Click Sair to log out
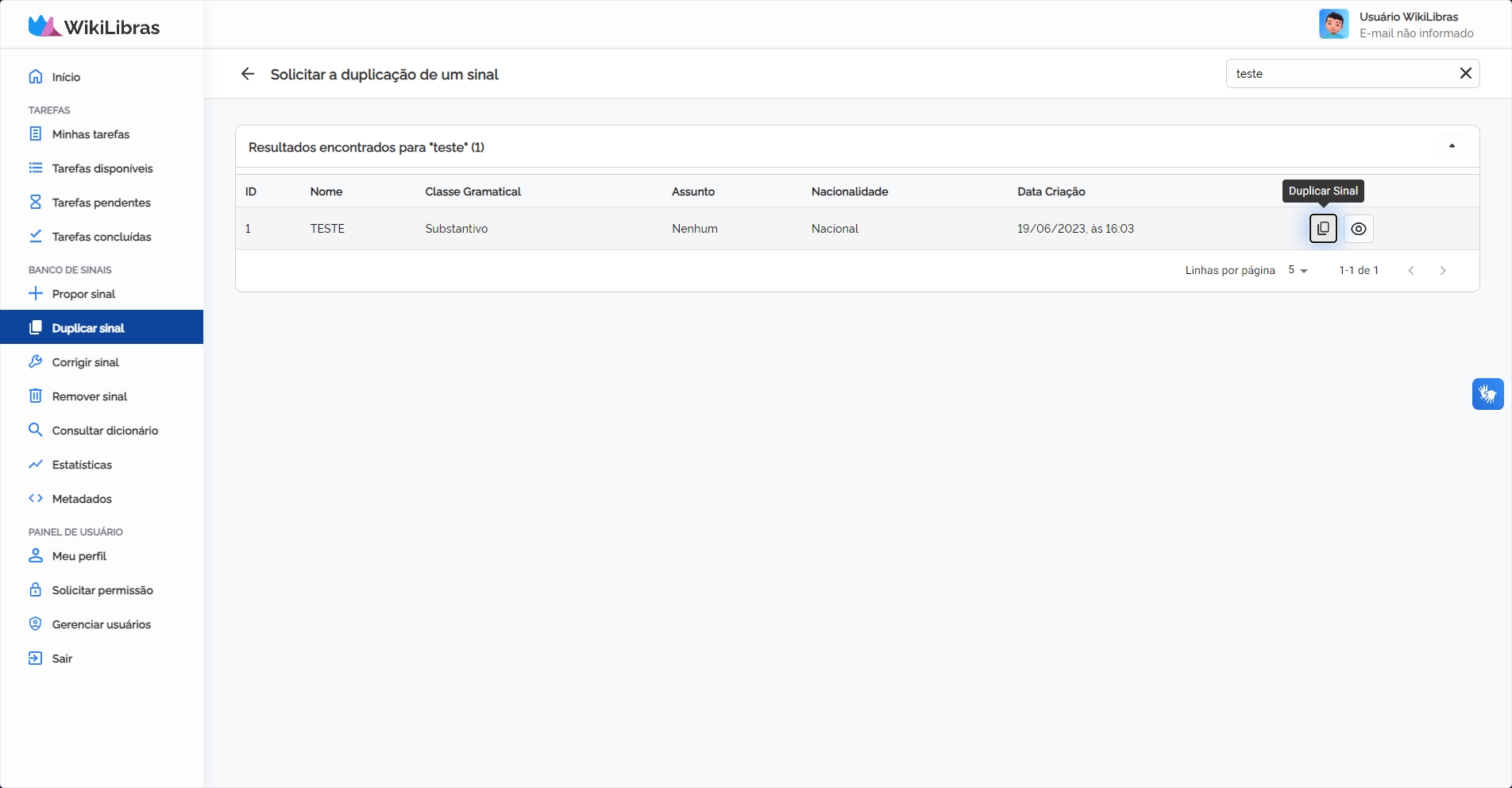 click(x=62, y=659)
